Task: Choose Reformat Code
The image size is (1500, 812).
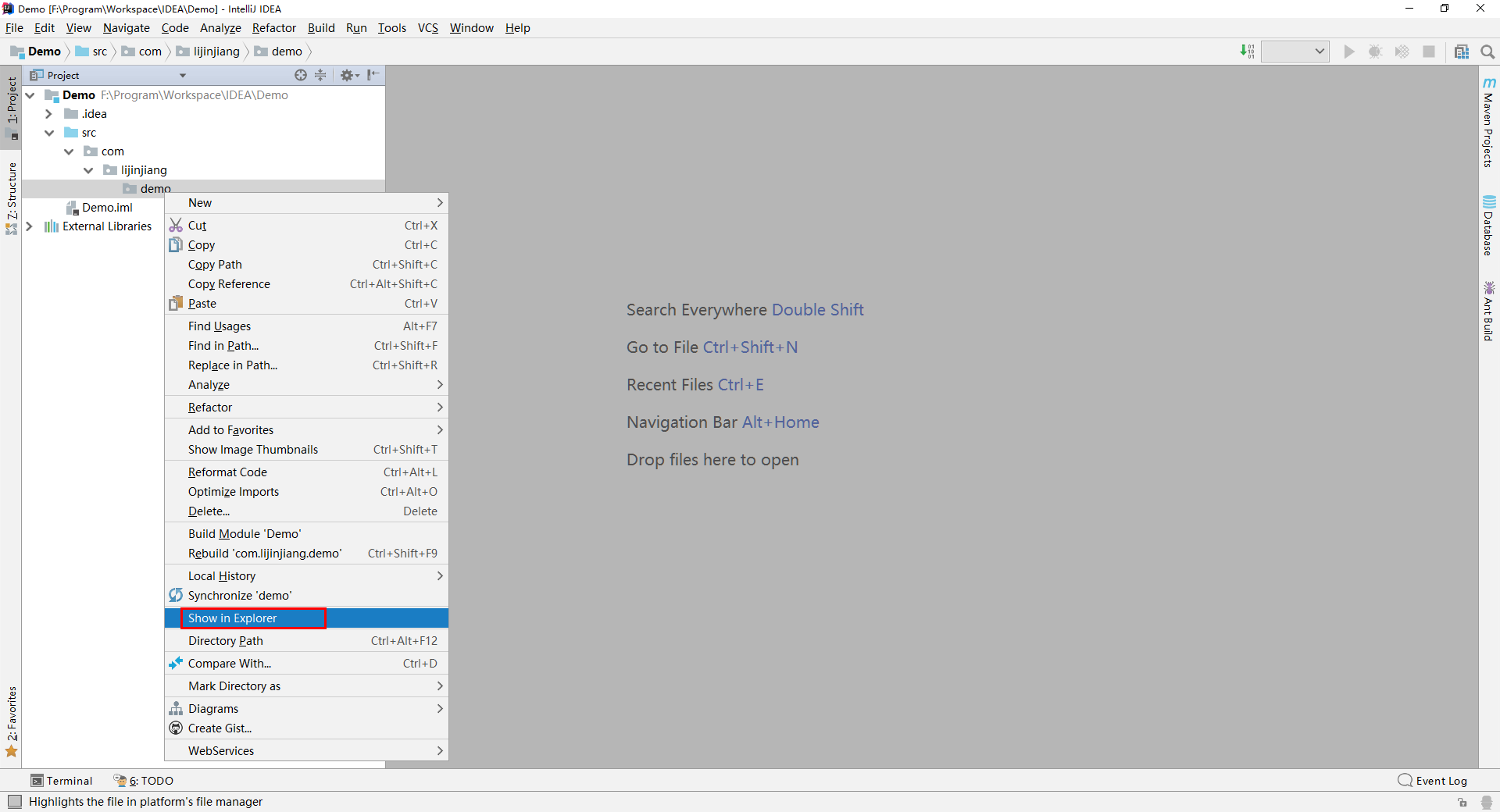Action: coord(306,472)
